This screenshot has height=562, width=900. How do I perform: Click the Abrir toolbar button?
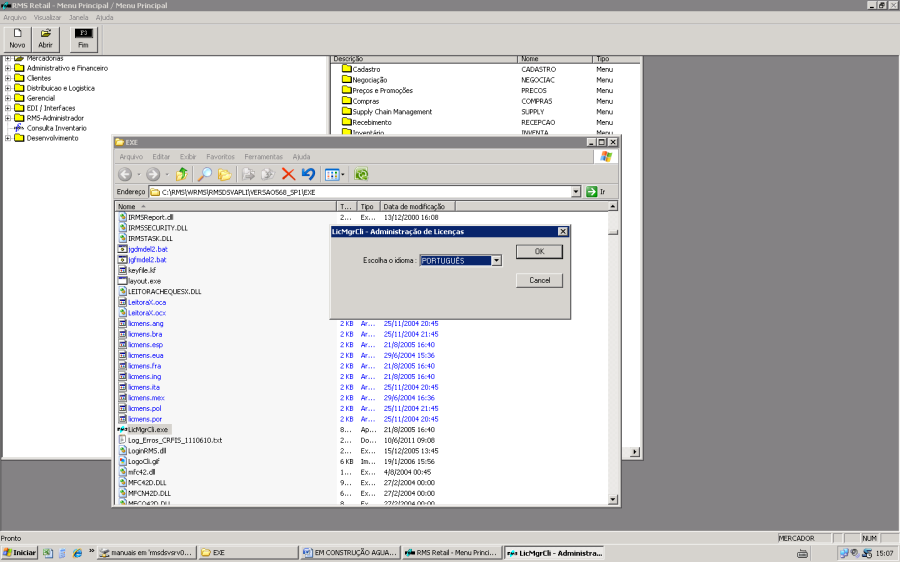(x=45, y=39)
